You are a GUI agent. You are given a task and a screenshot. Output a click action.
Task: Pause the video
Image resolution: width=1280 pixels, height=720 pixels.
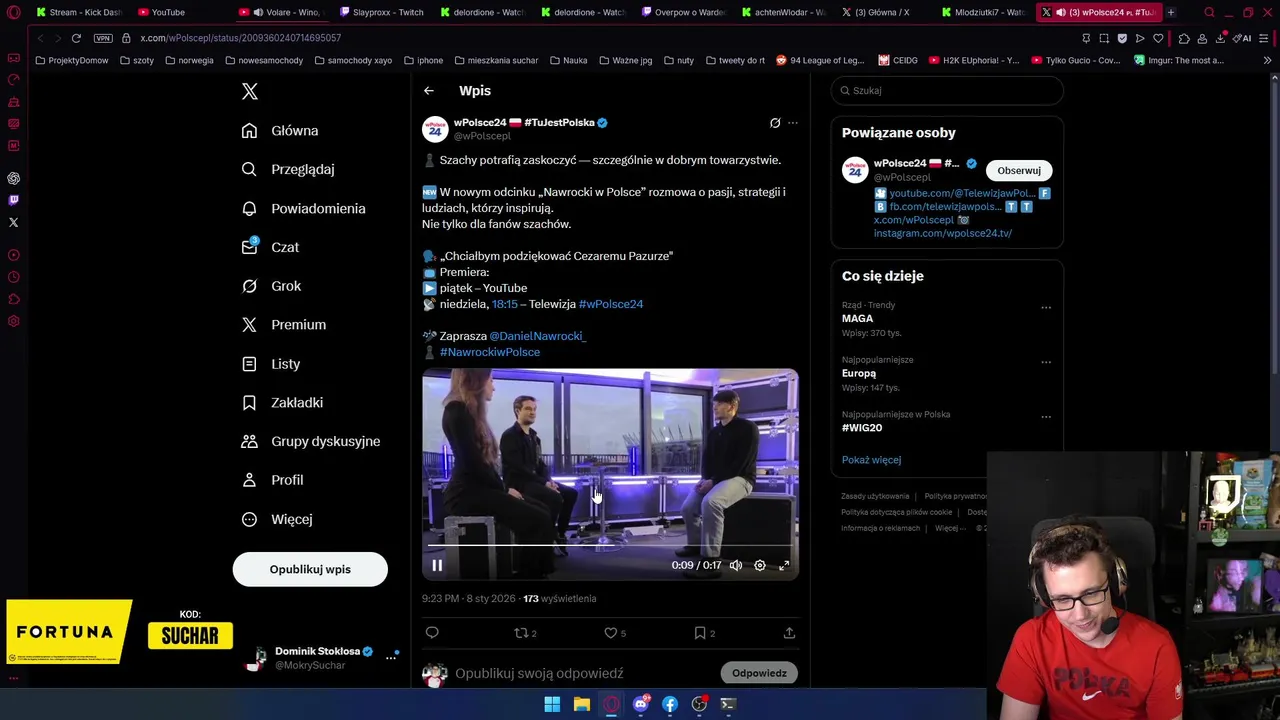pyautogui.click(x=437, y=565)
